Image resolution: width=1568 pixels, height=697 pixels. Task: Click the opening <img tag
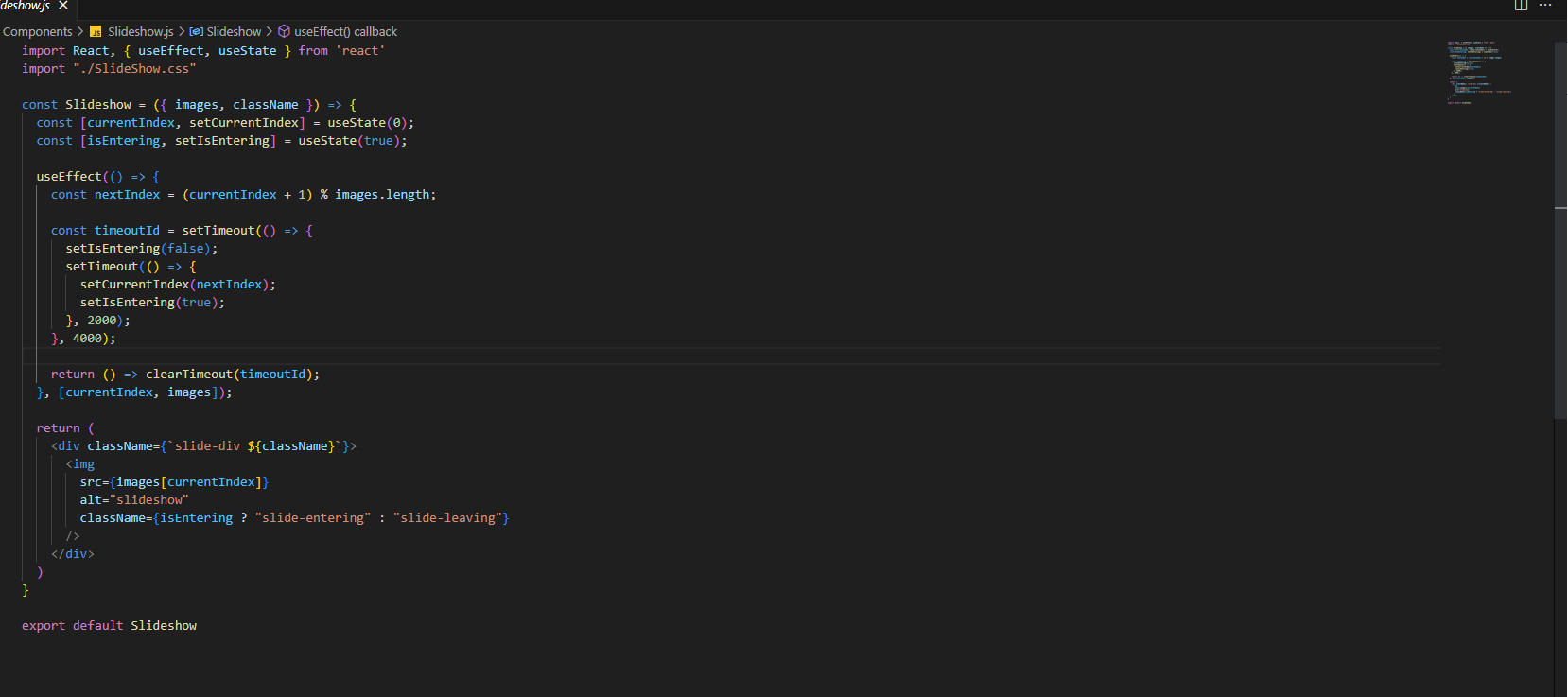coord(80,464)
